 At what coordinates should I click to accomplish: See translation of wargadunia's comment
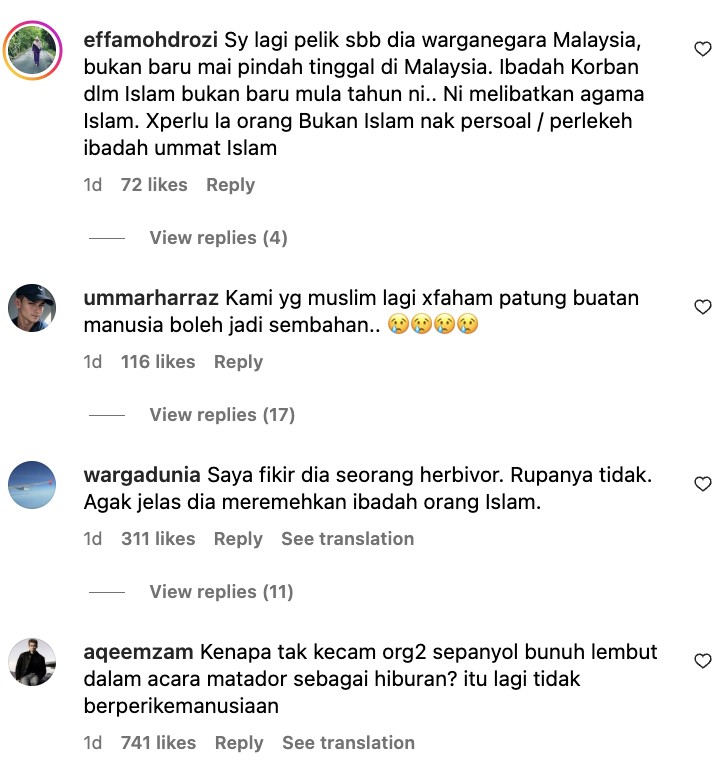click(x=348, y=539)
